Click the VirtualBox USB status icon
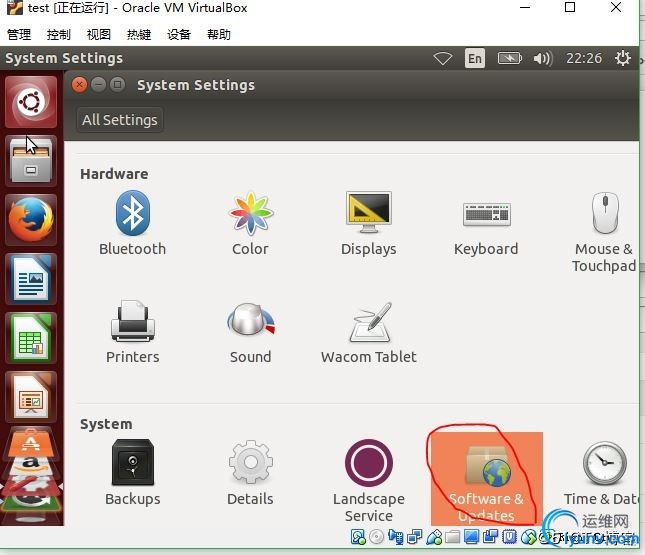Image resolution: width=645 pixels, height=555 pixels. [x=434, y=536]
